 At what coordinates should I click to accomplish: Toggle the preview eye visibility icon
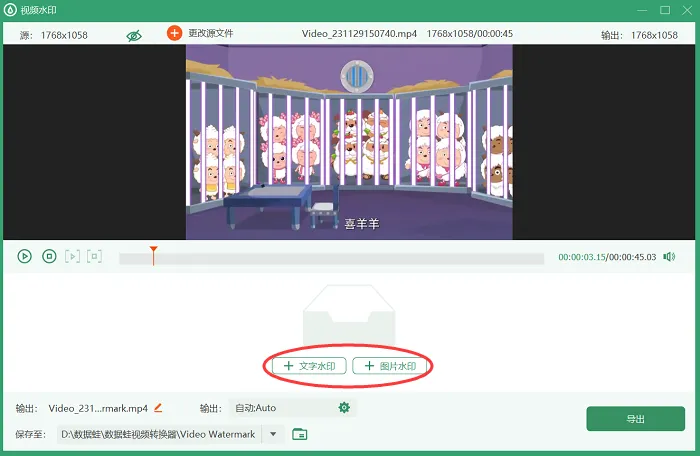(x=134, y=36)
